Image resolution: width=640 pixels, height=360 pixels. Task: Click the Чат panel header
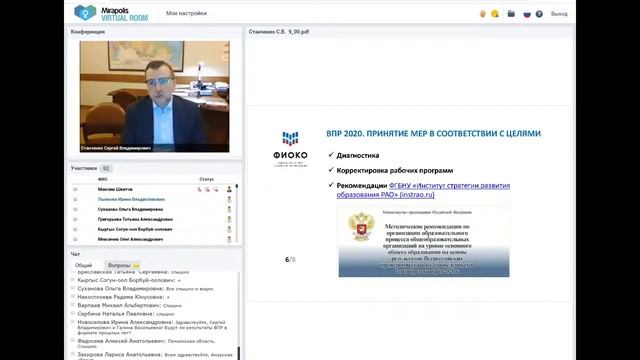[75, 254]
